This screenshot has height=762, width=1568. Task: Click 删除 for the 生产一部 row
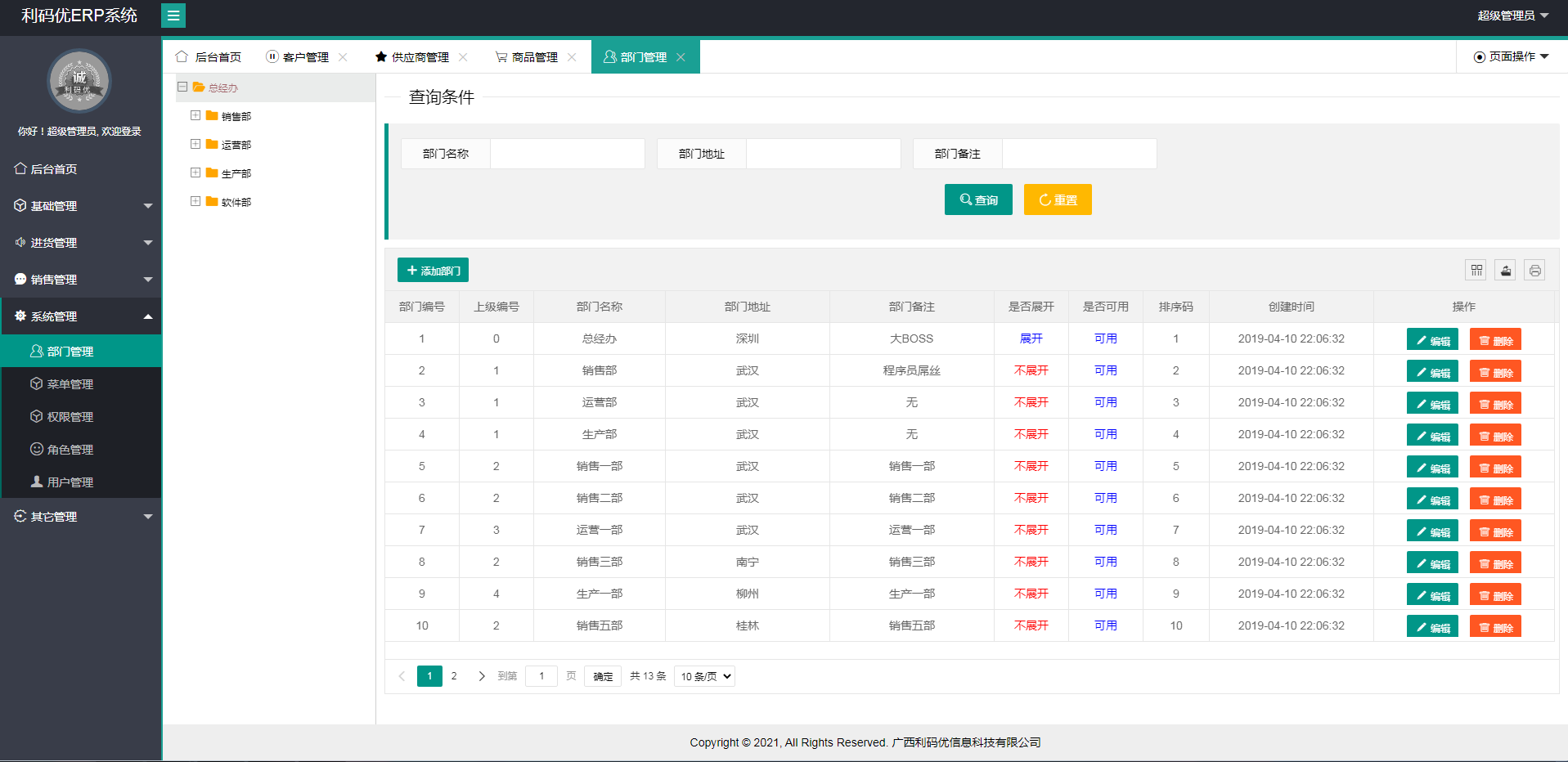point(1495,594)
